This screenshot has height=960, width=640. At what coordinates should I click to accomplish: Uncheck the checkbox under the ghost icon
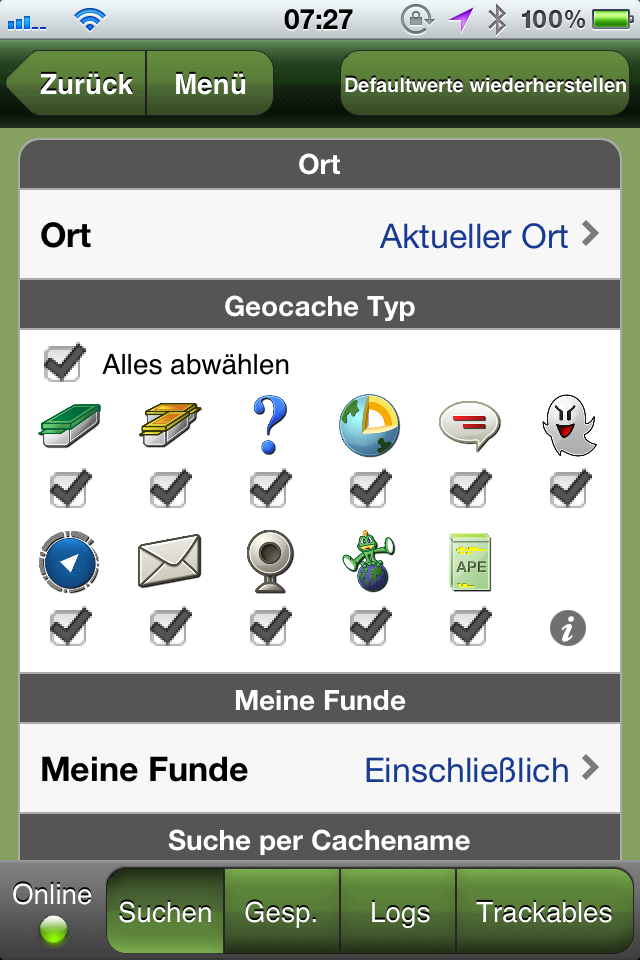pos(570,489)
